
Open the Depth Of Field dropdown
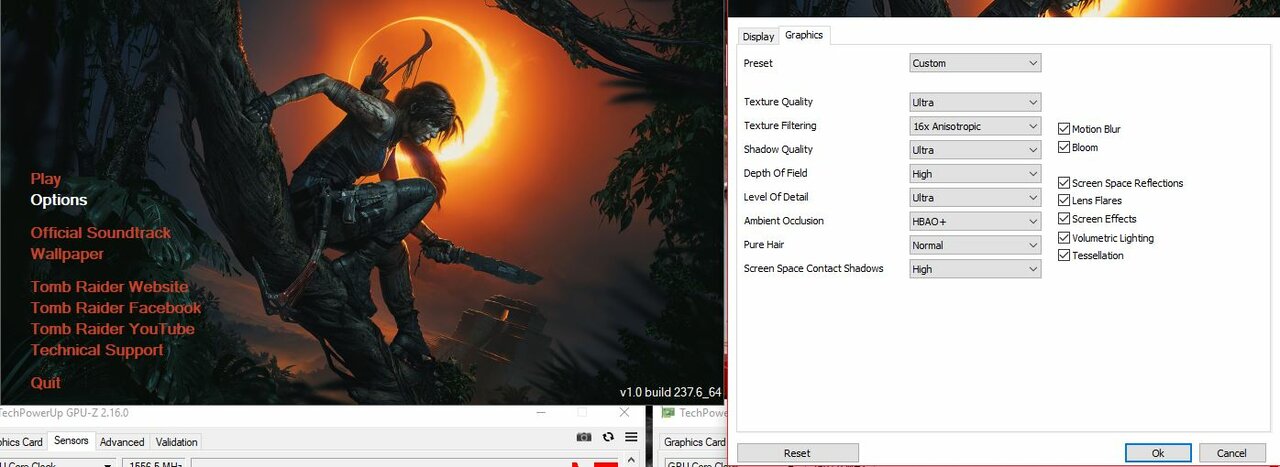tap(975, 174)
